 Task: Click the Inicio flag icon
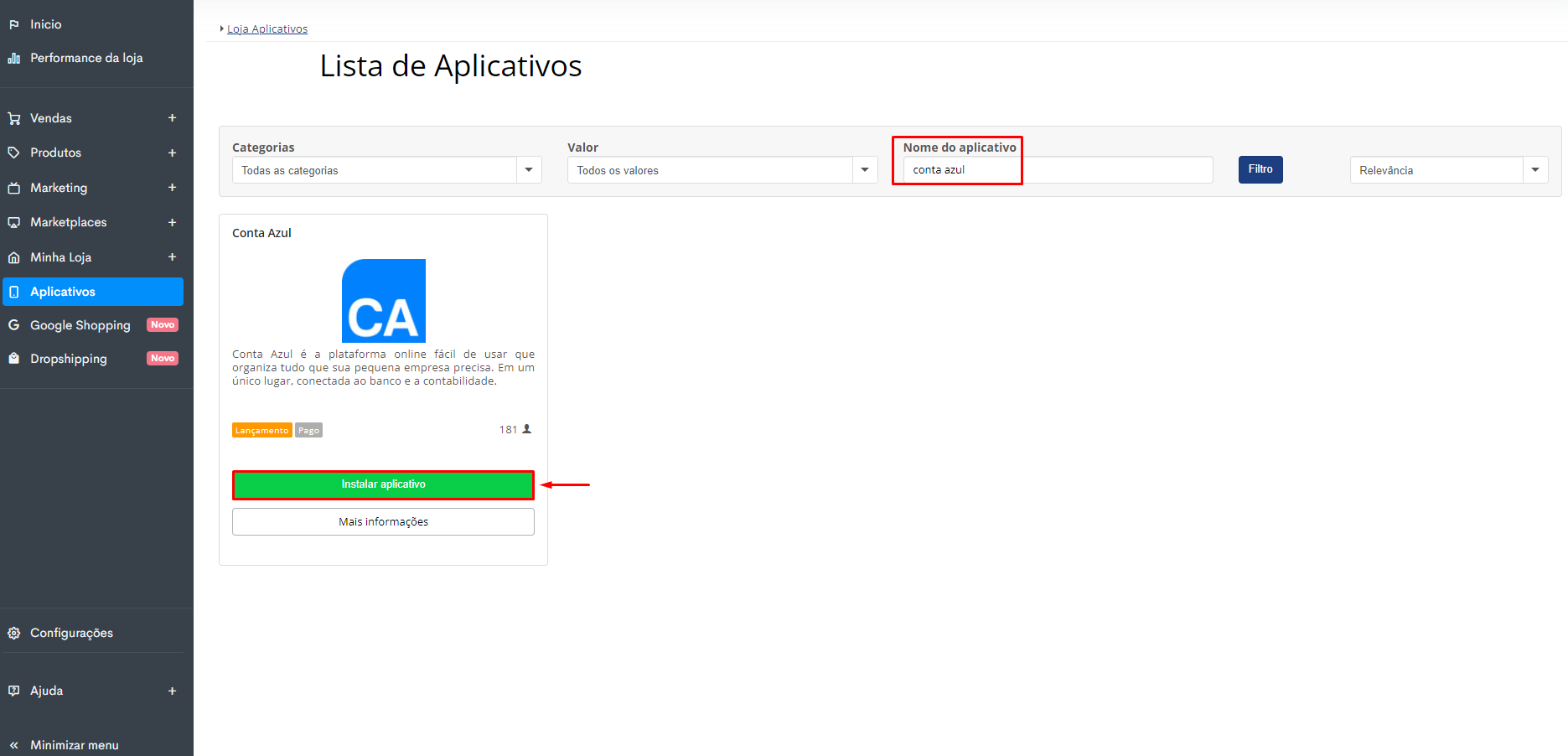point(14,25)
